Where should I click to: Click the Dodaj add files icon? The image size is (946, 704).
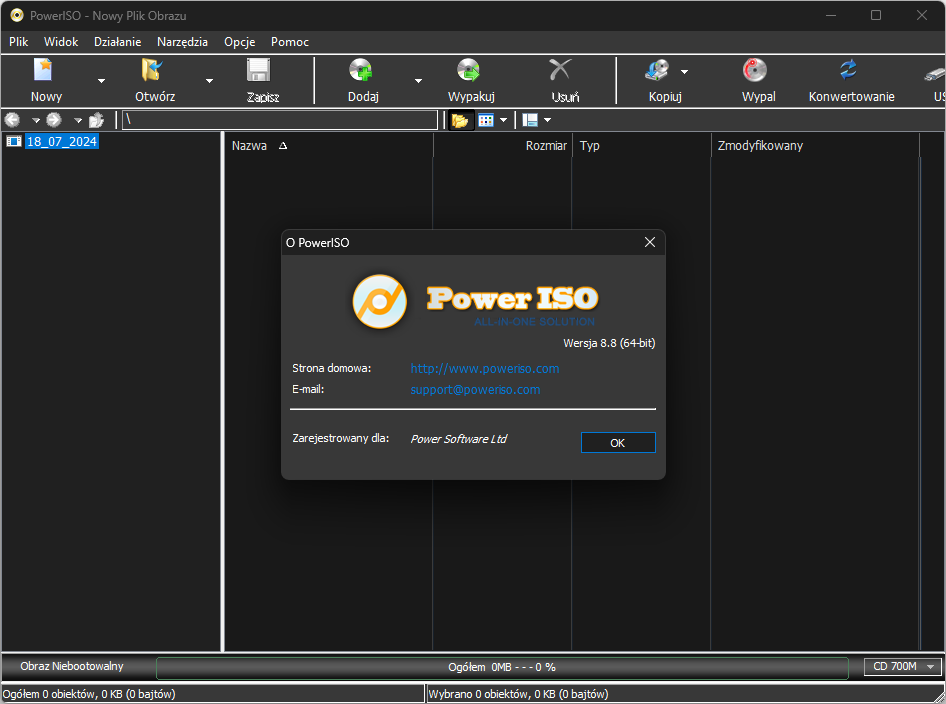361,70
